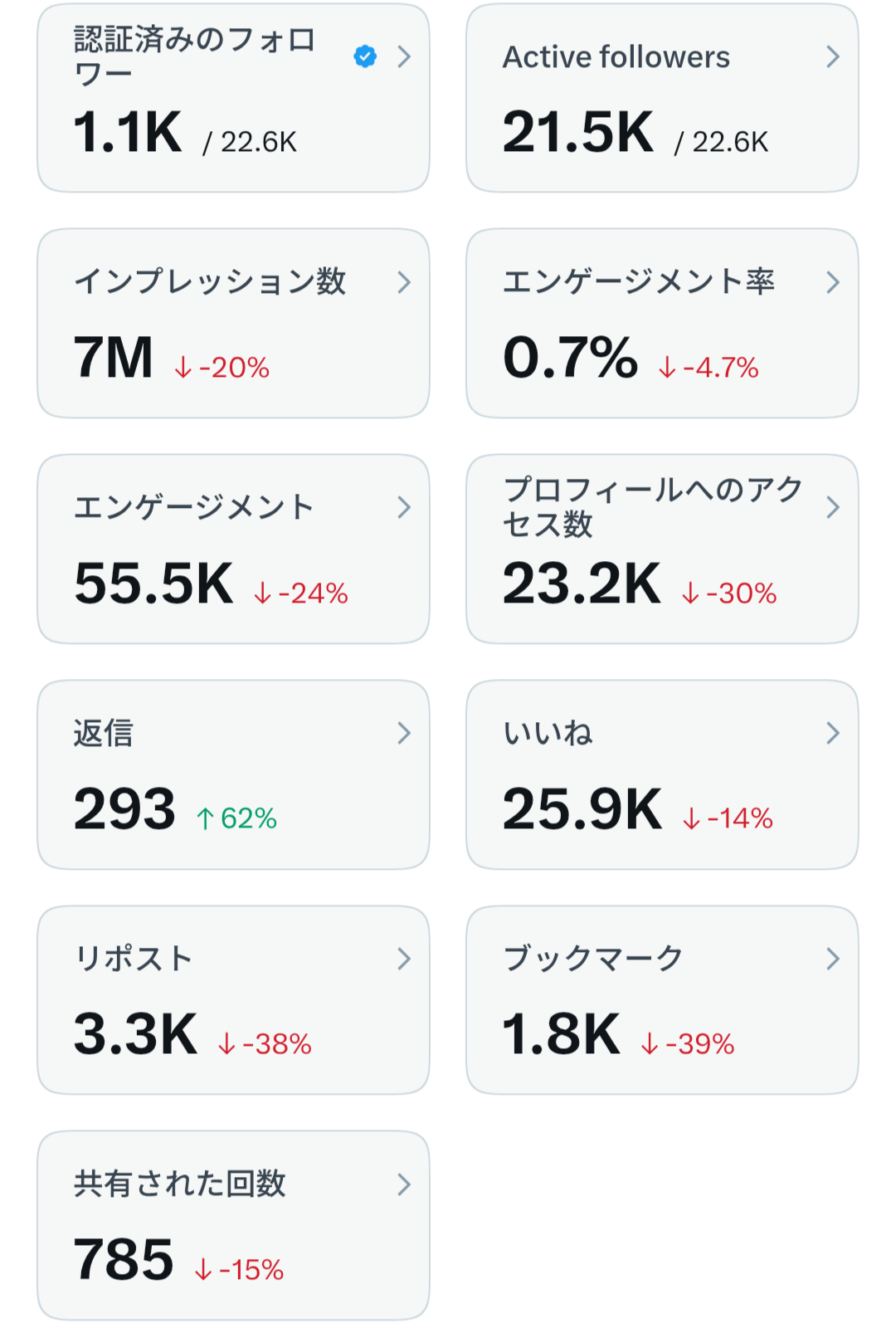Image resolution: width=896 pixels, height=1333 pixels.
Task: Click the blue verified badge icon
Action: click(x=365, y=56)
